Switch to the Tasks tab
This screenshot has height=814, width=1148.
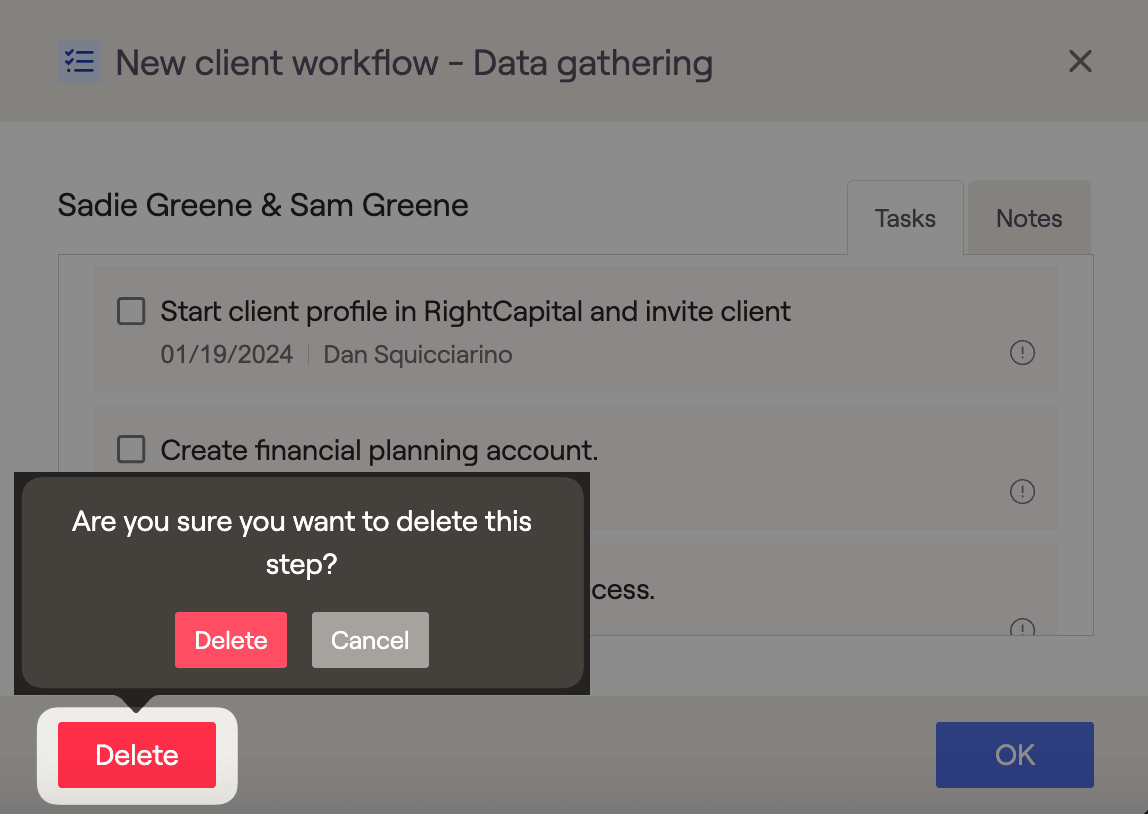click(x=905, y=219)
